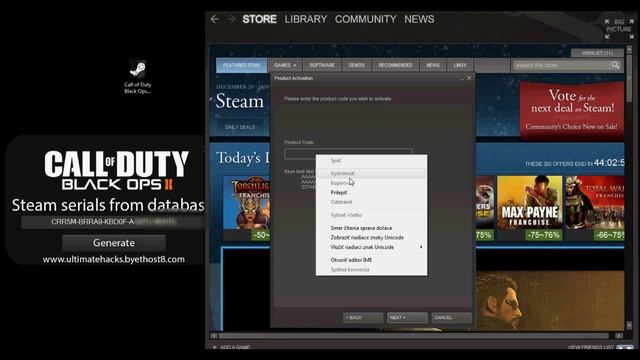Click the -75~76% Max Payne discount label
640x360 pixels.
544,235
